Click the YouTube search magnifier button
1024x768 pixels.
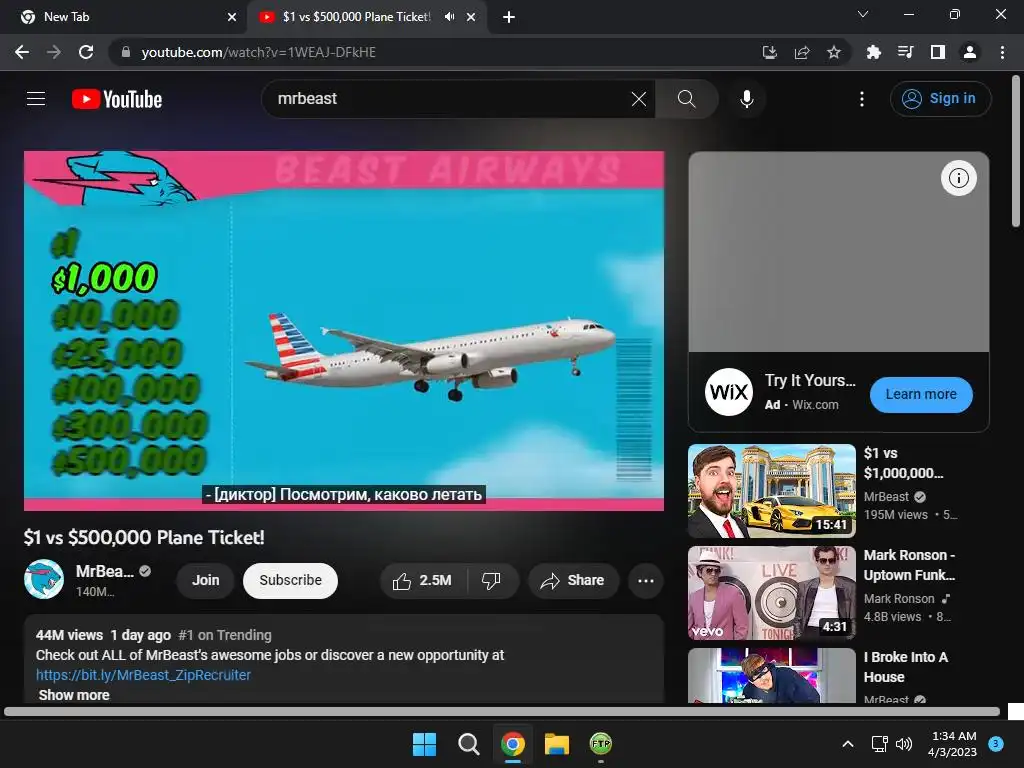(686, 99)
